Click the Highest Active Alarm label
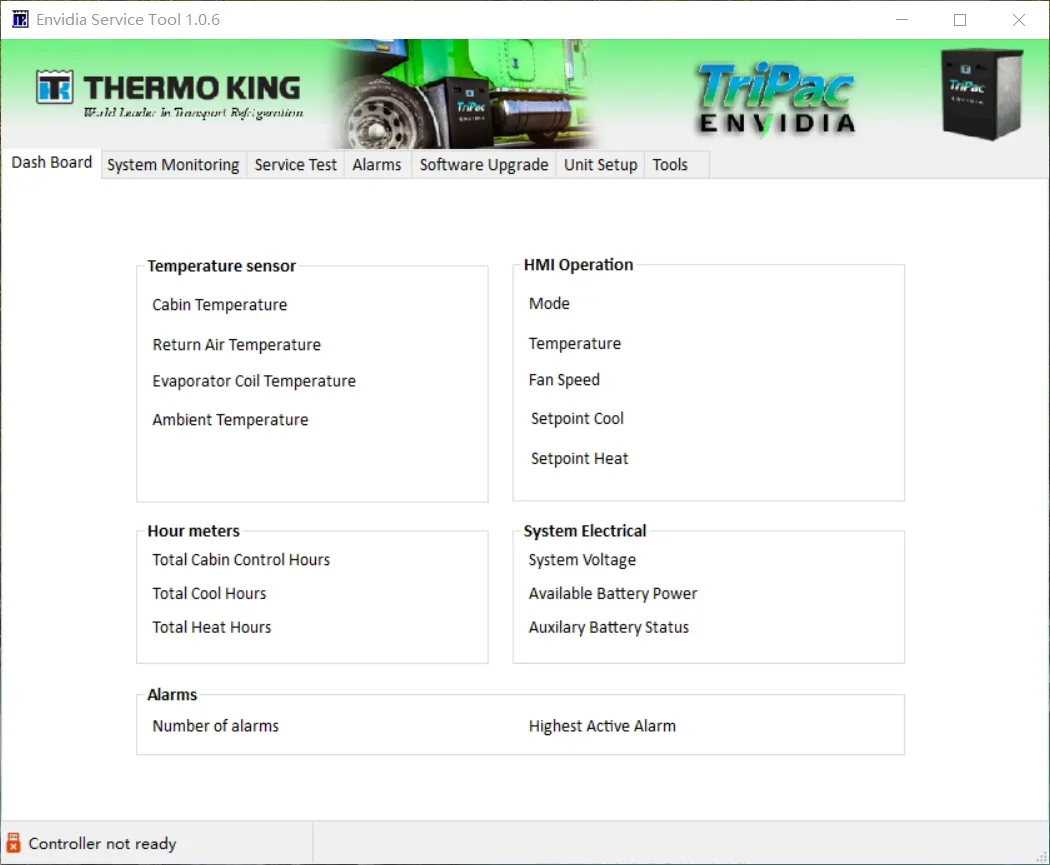This screenshot has width=1050, height=865. tap(602, 726)
